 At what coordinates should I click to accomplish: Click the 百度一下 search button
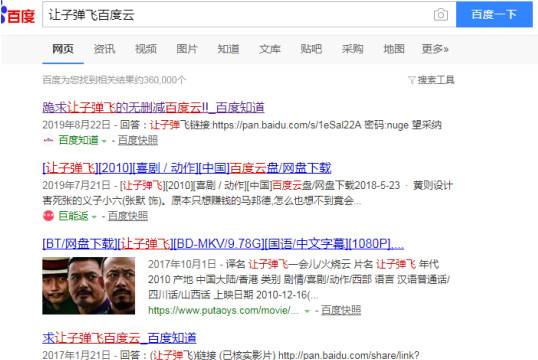coord(494,14)
